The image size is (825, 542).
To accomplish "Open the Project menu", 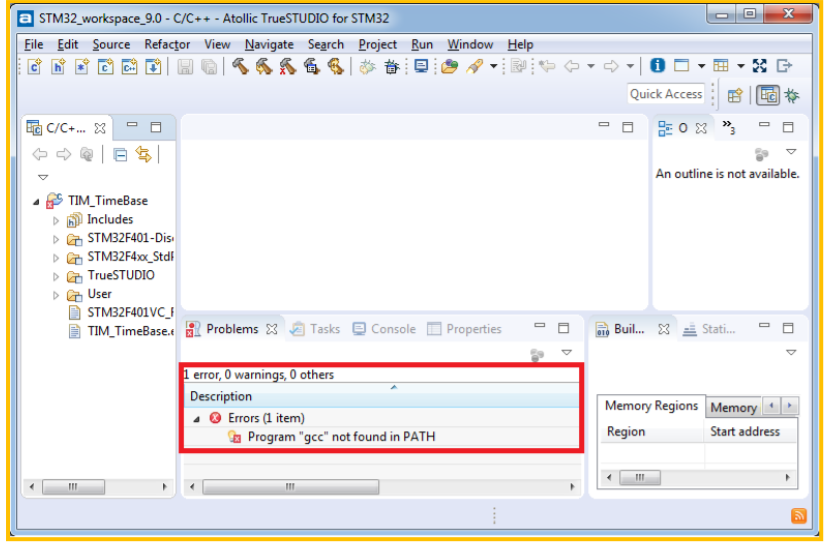I will point(377,45).
